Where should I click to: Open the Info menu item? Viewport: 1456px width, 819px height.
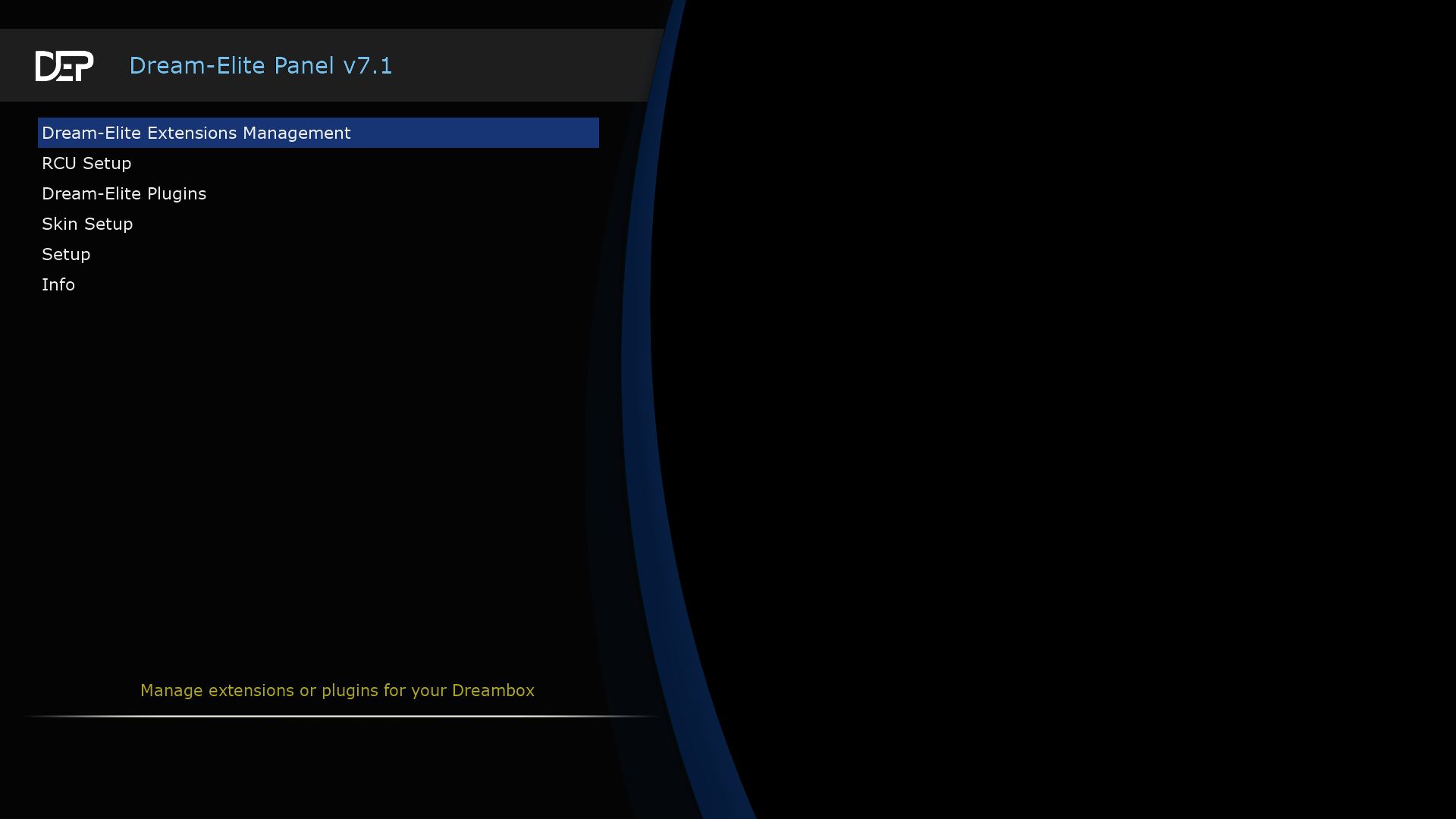[58, 284]
